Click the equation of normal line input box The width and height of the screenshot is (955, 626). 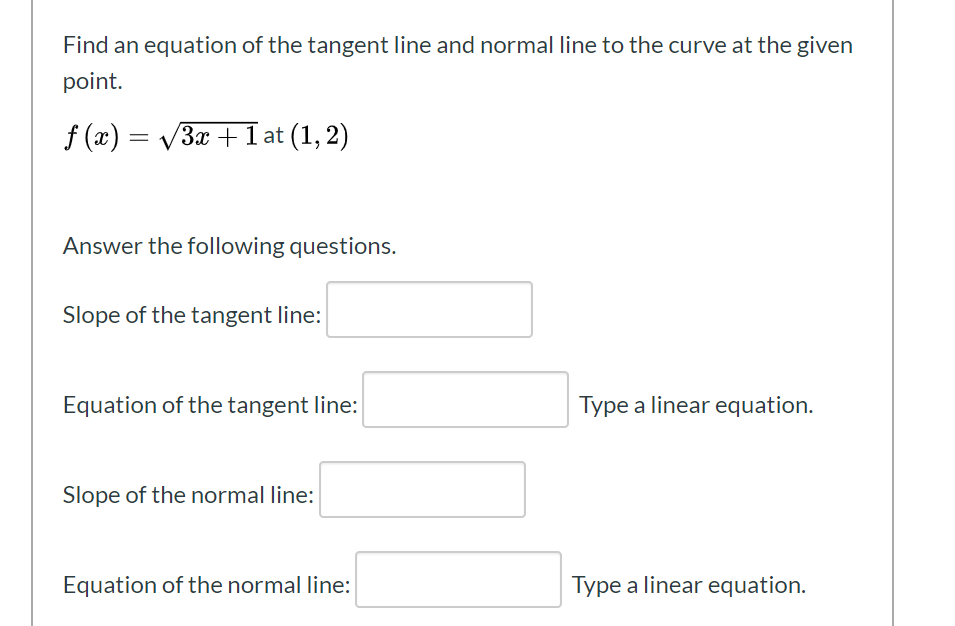pyautogui.click(x=458, y=579)
